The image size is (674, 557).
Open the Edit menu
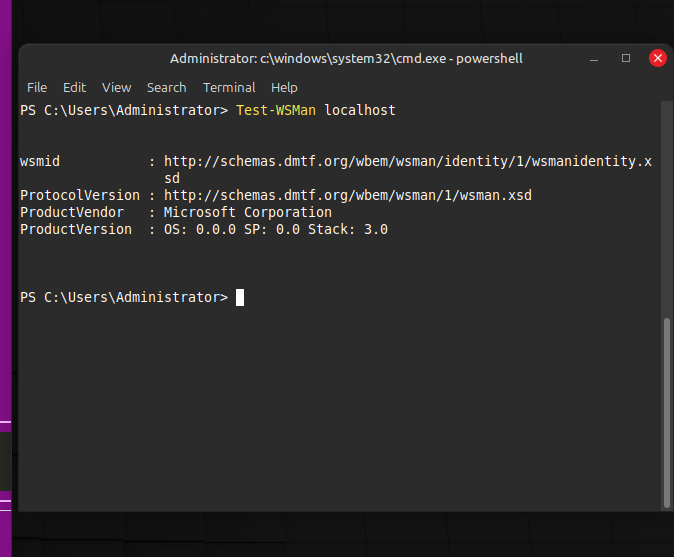coord(74,87)
